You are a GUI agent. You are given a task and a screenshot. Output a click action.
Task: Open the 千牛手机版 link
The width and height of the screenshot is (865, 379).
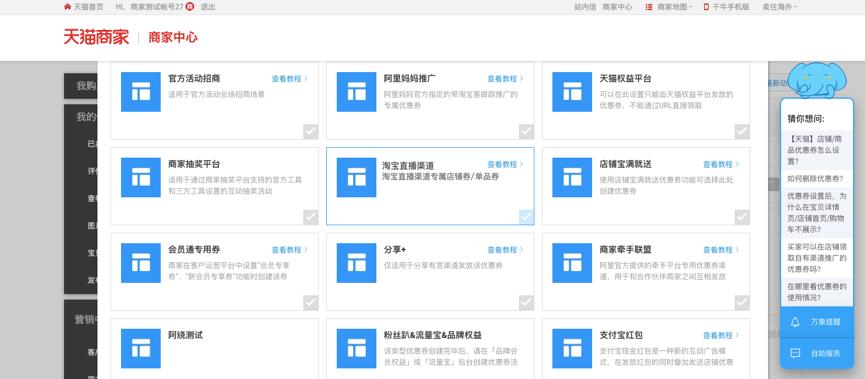point(730,7)
